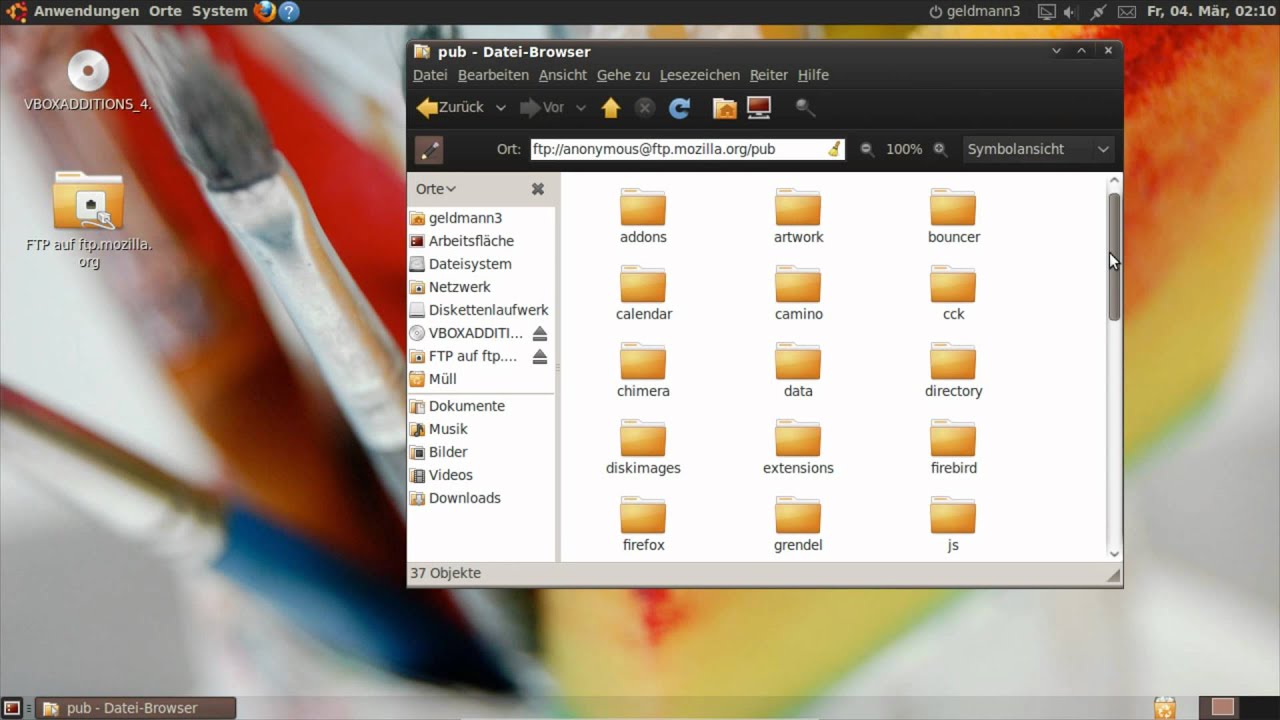
Task: Open Musik bookmark in sidebar
Action: (480, 429)
